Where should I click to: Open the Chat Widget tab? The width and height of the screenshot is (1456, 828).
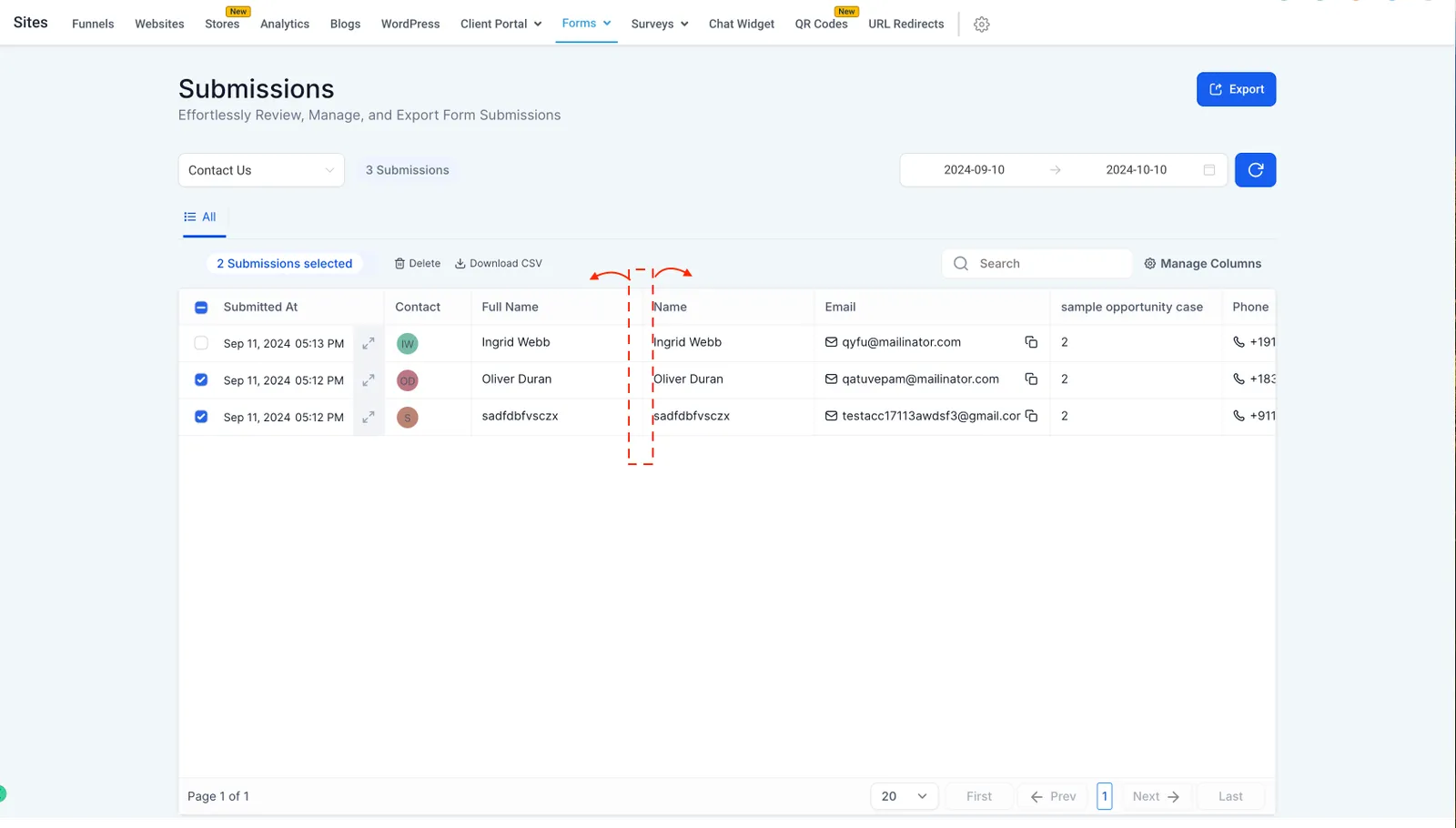point(742,24)
